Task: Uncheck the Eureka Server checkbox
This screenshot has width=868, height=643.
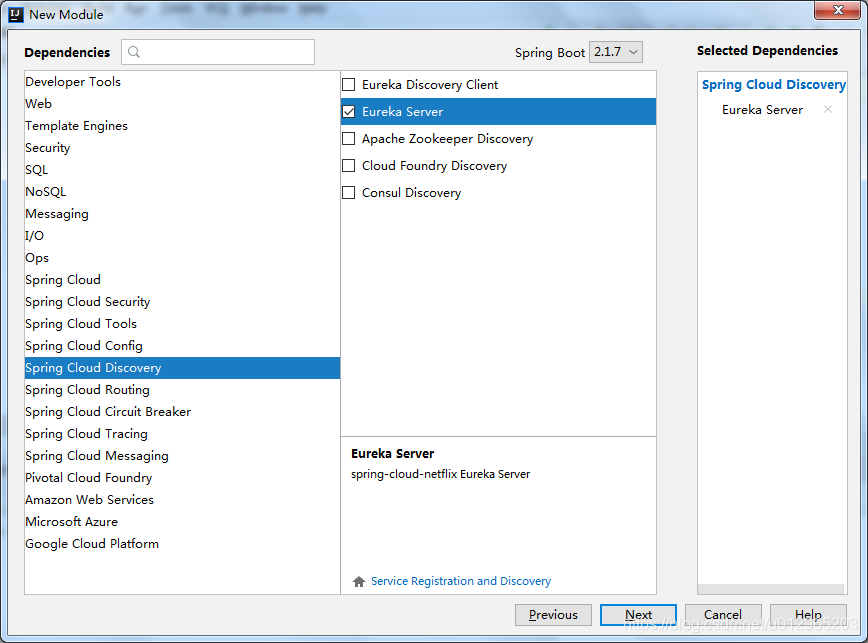Action: (x=349, y=112)
